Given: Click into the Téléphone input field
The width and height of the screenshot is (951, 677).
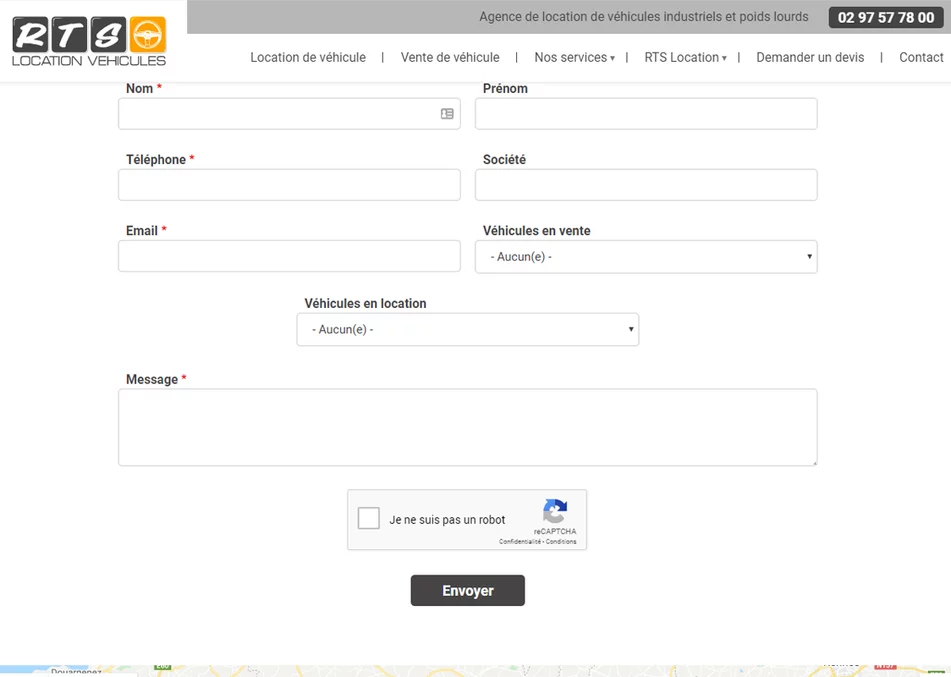Looking at the screenshot, I should pyautogui.click(x=289, y=185).
